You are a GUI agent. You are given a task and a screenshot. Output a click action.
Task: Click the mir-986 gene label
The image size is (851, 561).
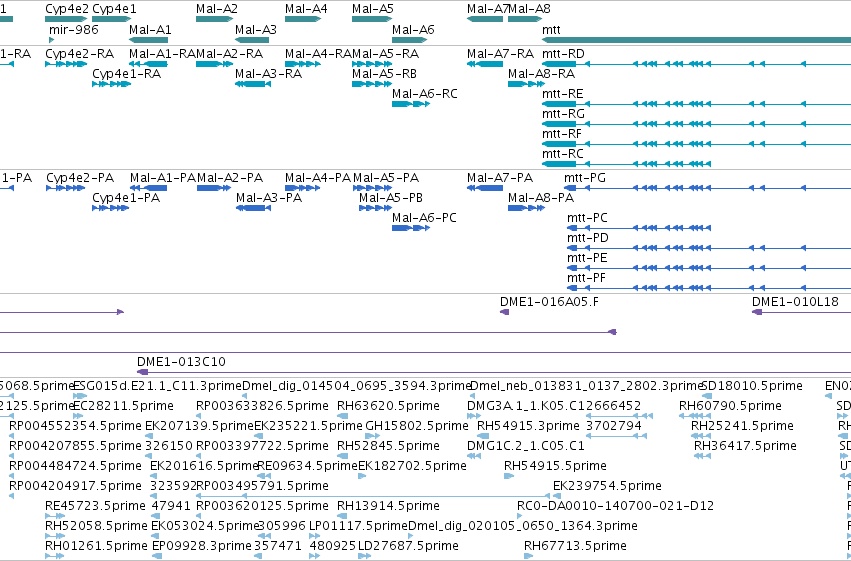[74, 29]
